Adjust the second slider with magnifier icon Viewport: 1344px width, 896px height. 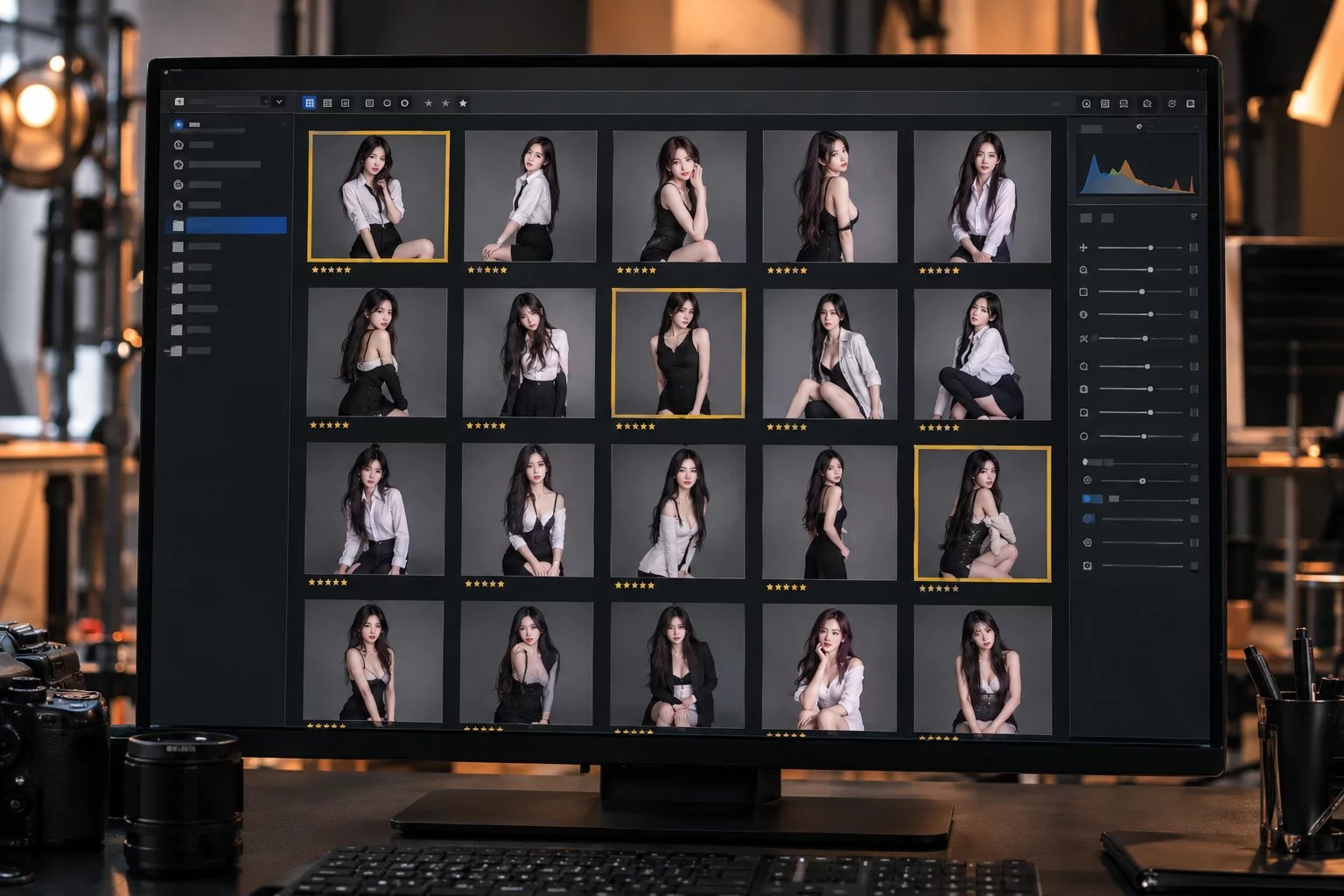point(1140,269)
